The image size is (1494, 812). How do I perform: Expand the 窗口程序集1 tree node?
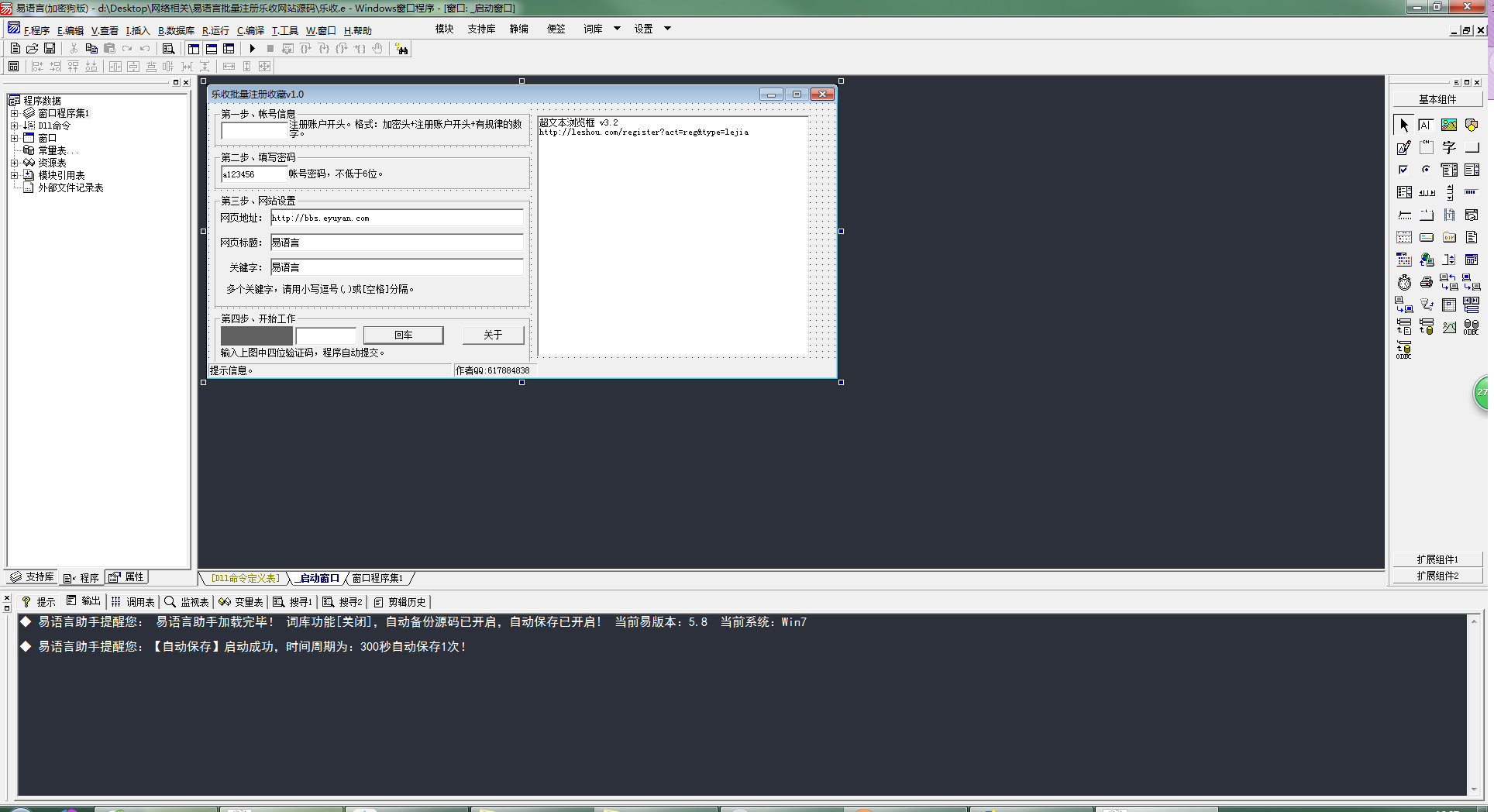click(x=14, y=113)
